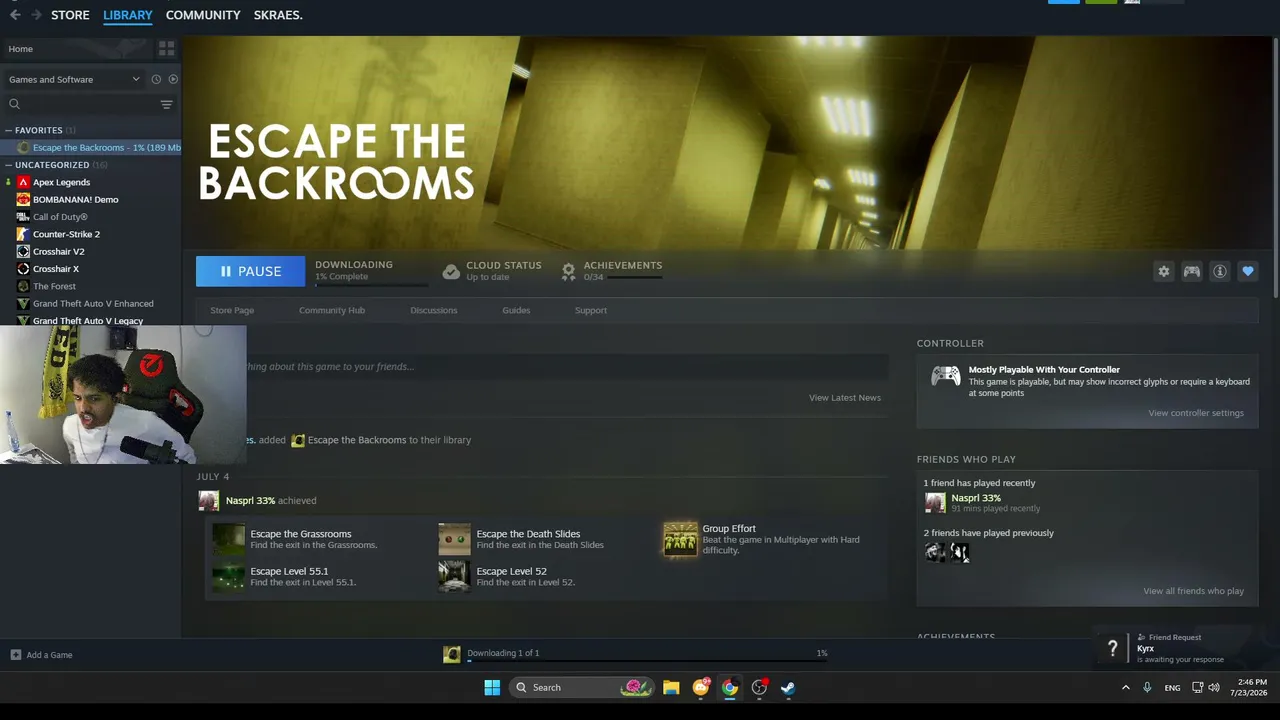Open Escape the Grassrooms achievement thumbnail
This screenshot has width=1280, height=720.
(228, 539)
